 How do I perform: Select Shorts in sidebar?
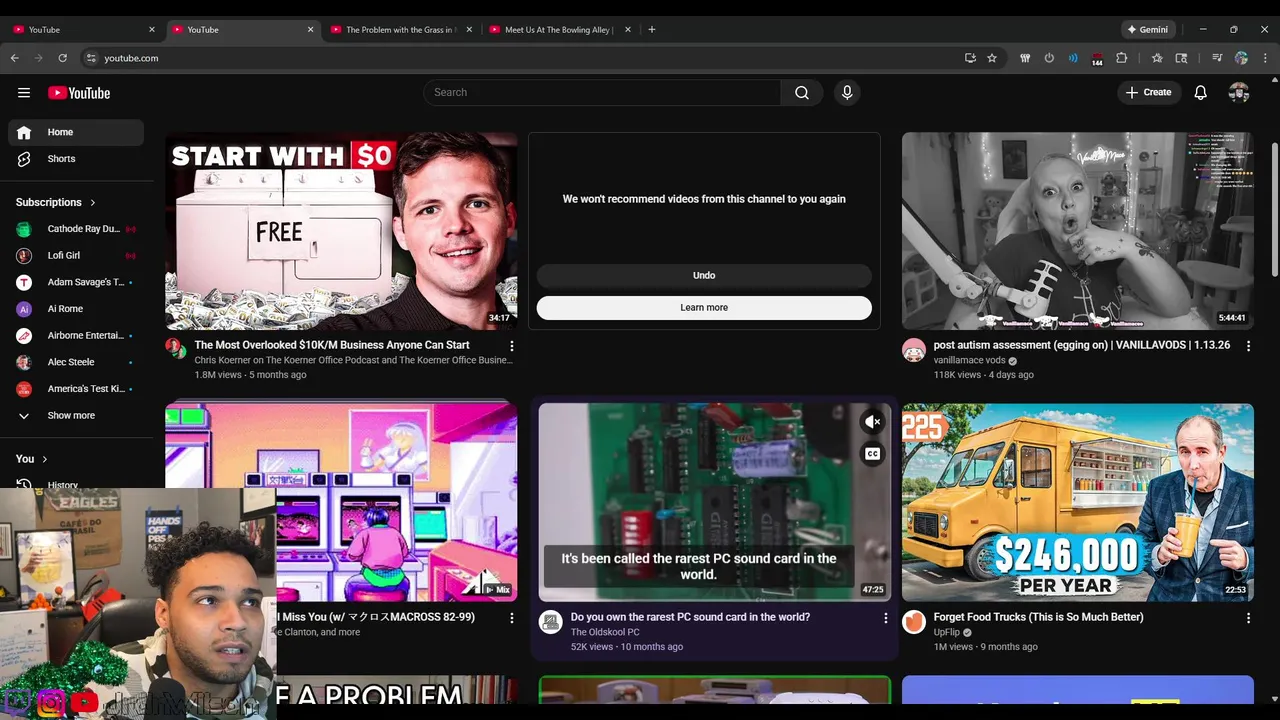(76, 159)
